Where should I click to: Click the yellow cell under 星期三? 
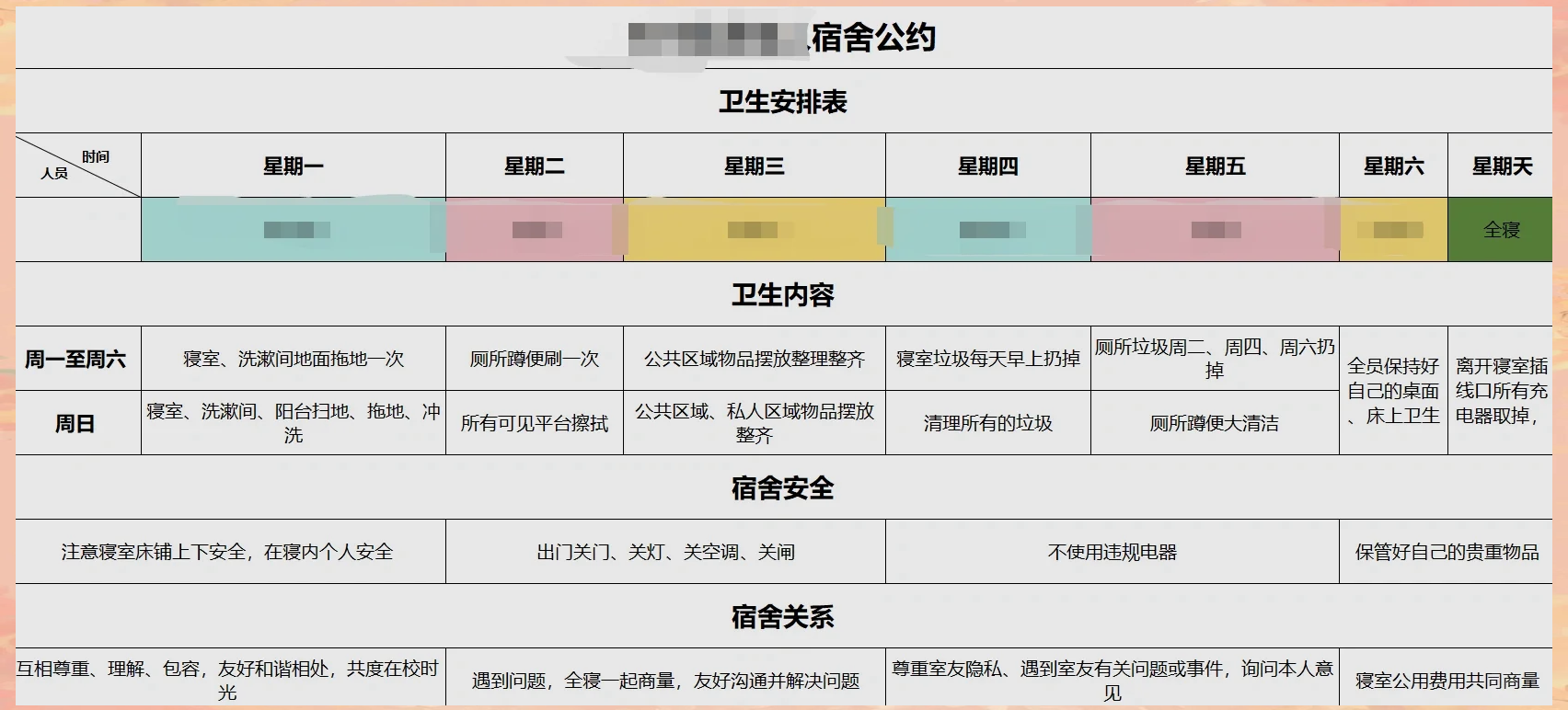pos(755,230)
